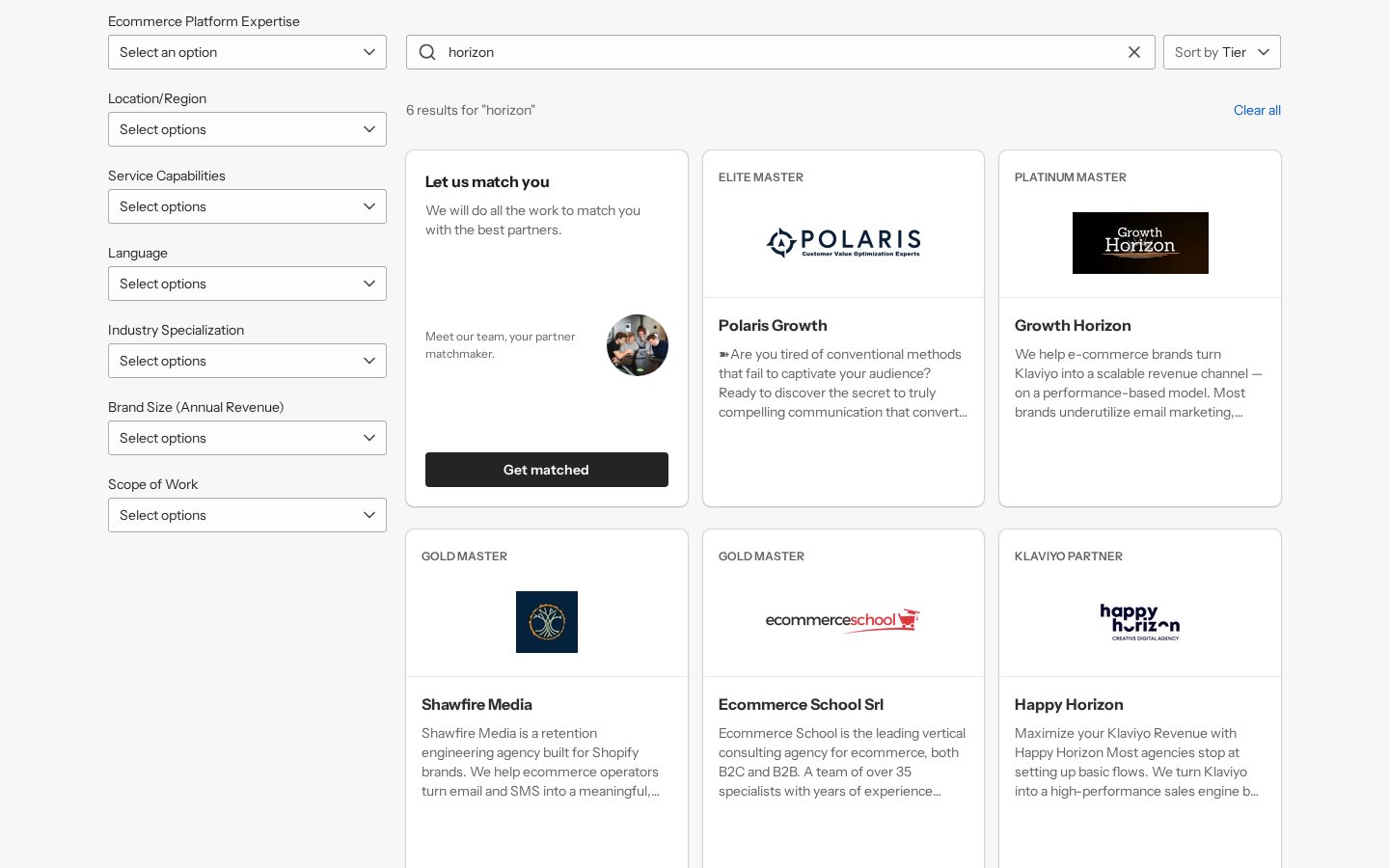The image size is (1389, 868).
Task: Expand the Location/Region filter
Action: (x=247, y=129)
